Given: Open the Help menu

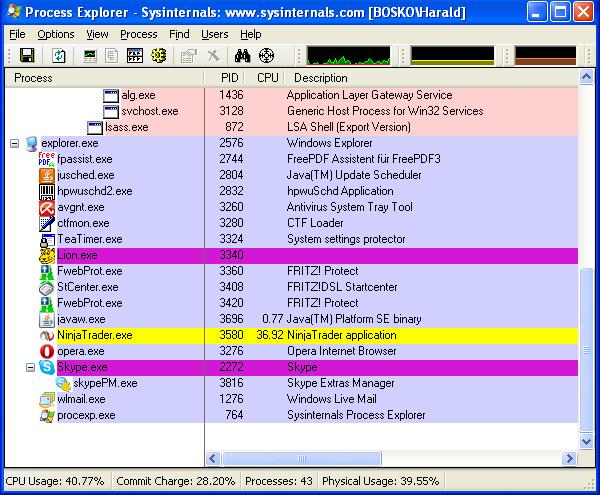Looking at the screenshot, I should [x=251, y=34].
